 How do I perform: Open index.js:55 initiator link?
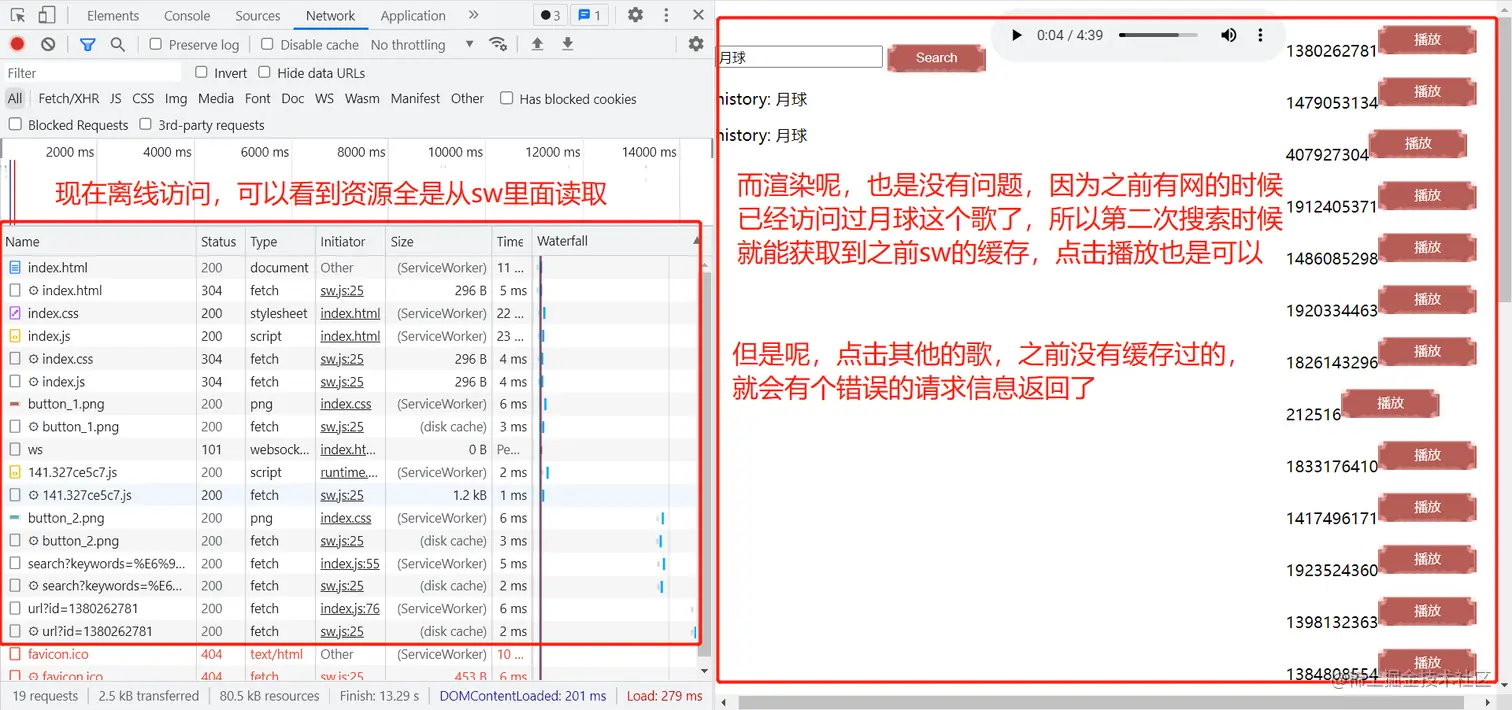(x=350, y=564)
